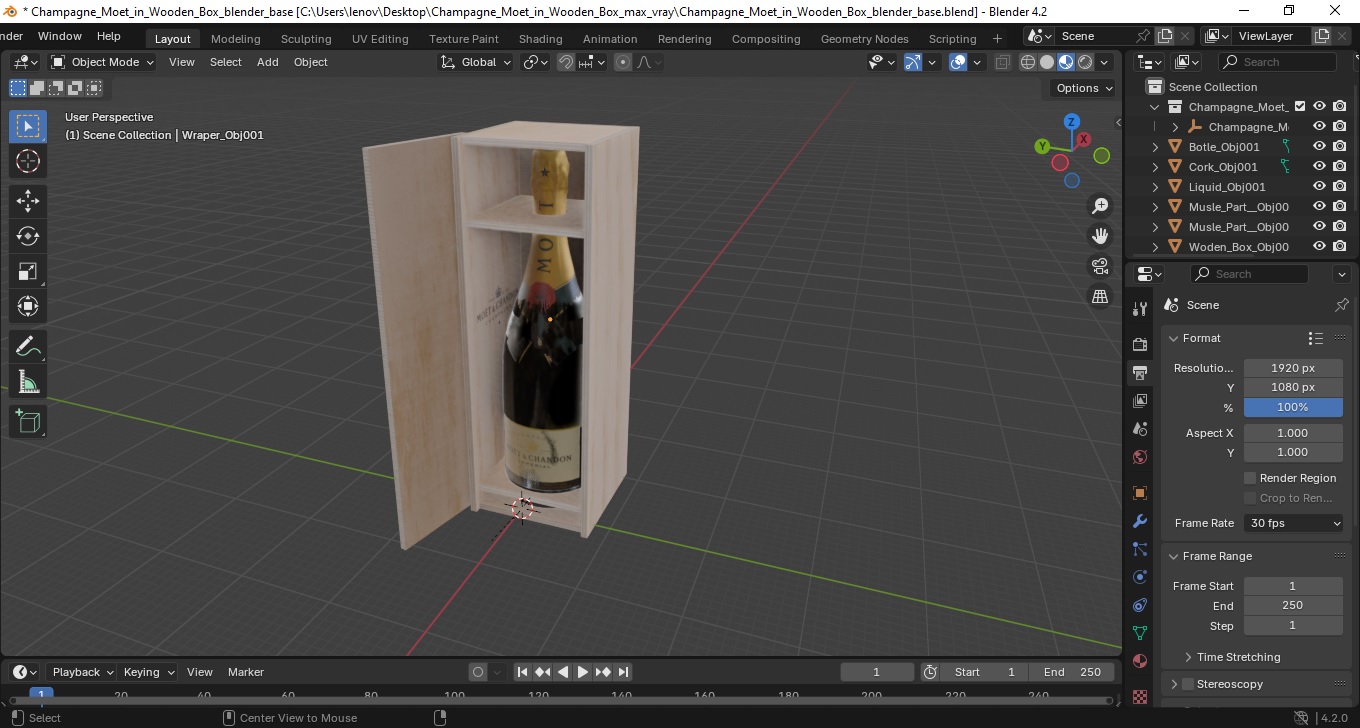
Task: Exclude Champagne_Moet collection via checkbox
Action: (1300, 106)
